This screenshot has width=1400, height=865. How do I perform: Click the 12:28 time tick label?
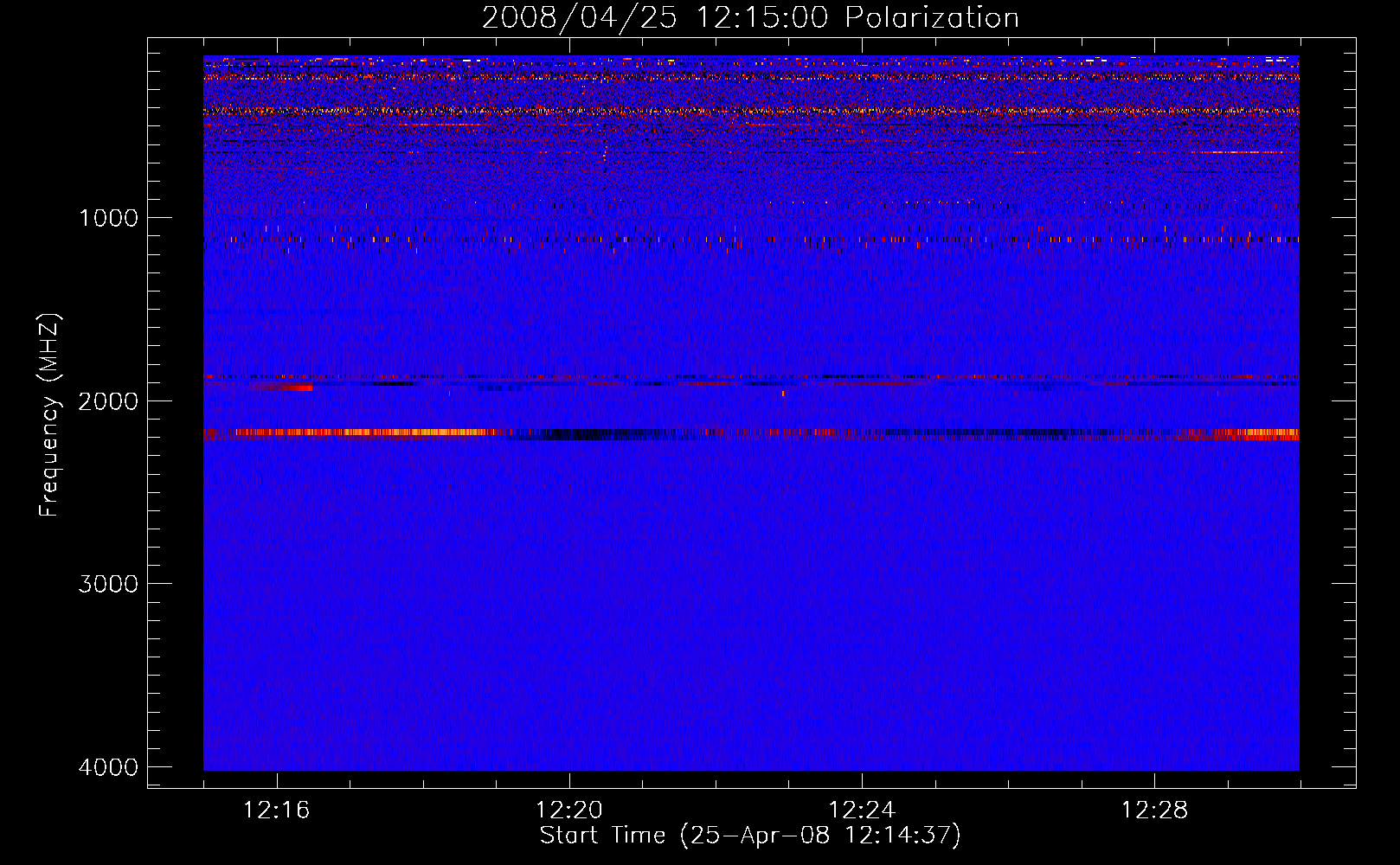(x=1154, y=810)
